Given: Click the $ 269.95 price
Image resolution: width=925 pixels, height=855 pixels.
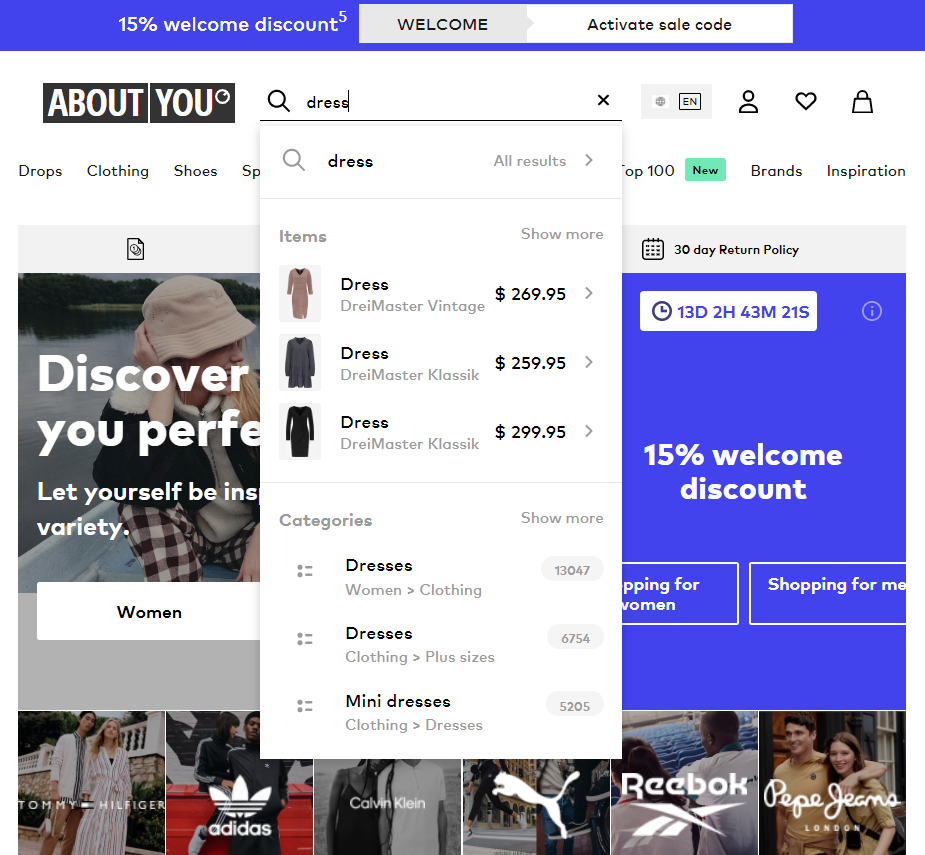Looking at the screenshot, I should pos(530,294).
